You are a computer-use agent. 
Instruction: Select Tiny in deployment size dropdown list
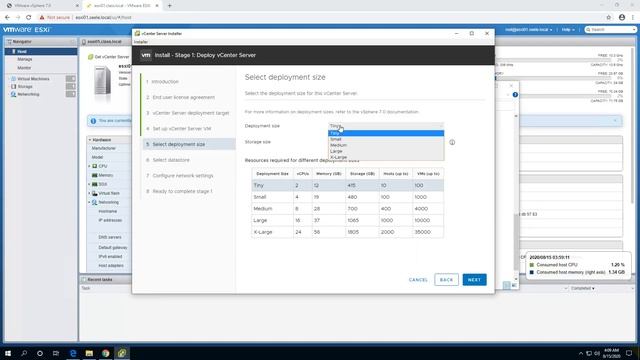coord(386,133)
